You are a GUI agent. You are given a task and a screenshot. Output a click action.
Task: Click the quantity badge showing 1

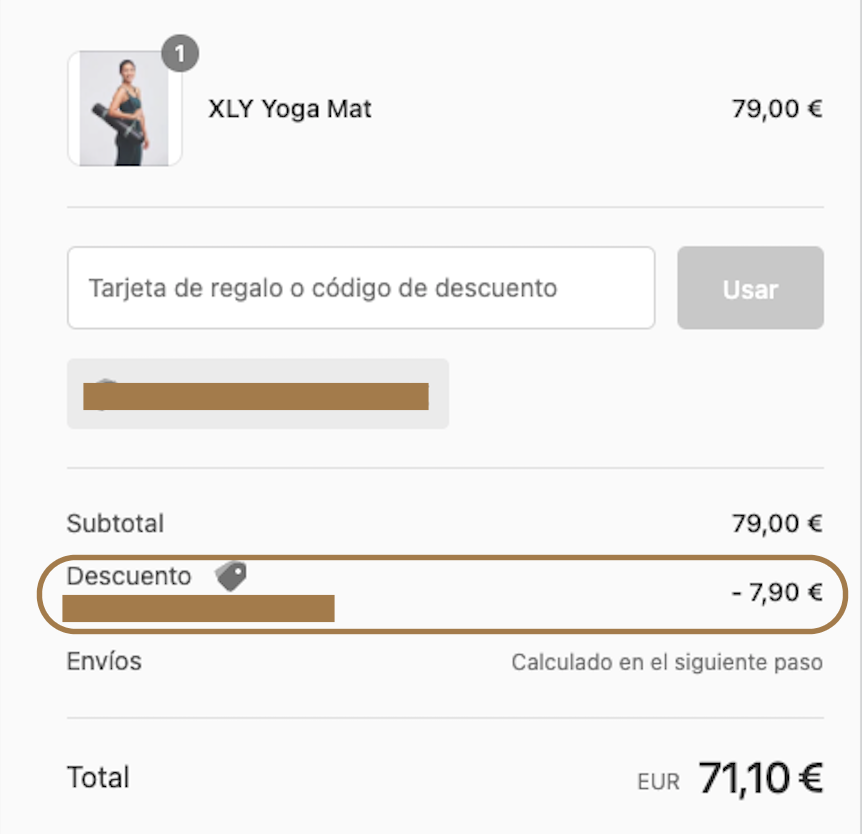tap(180, 54)
